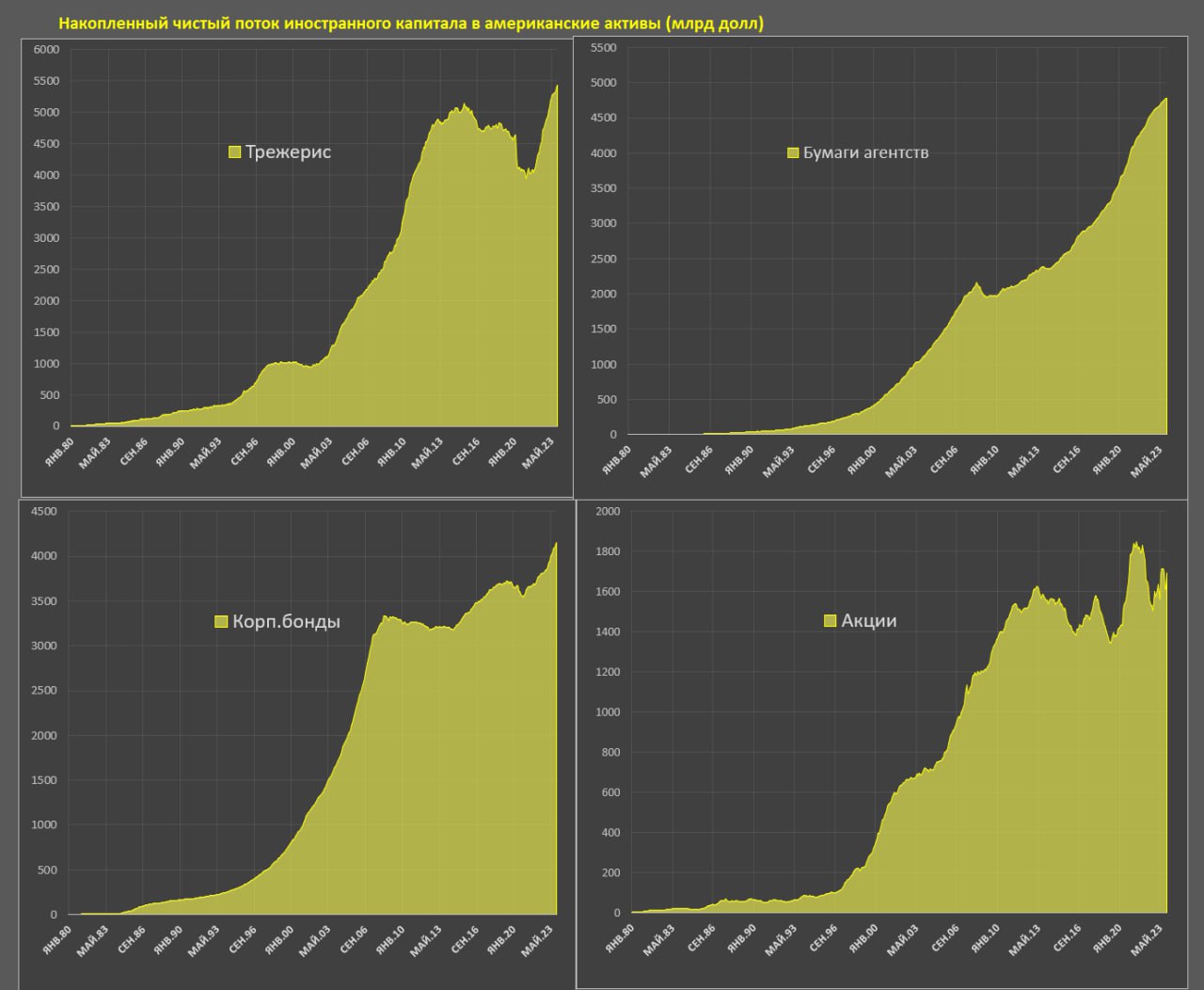Click the yellow chart title at the top

(x=411, y=24)
